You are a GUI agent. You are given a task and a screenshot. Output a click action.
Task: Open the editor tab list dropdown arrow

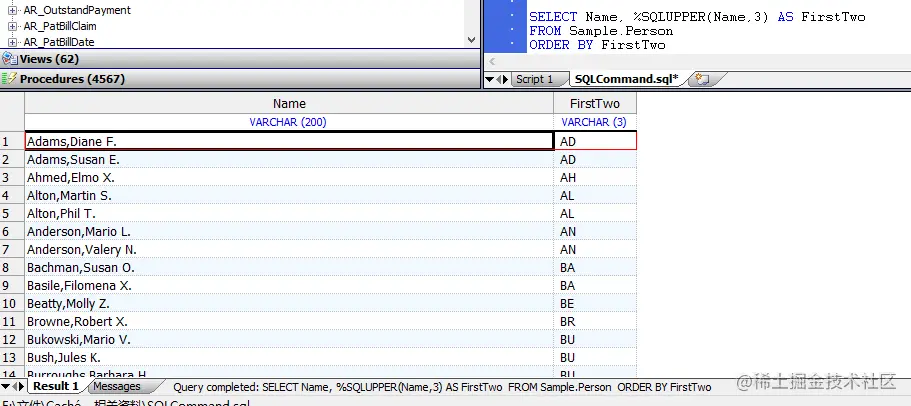(489, 80)
